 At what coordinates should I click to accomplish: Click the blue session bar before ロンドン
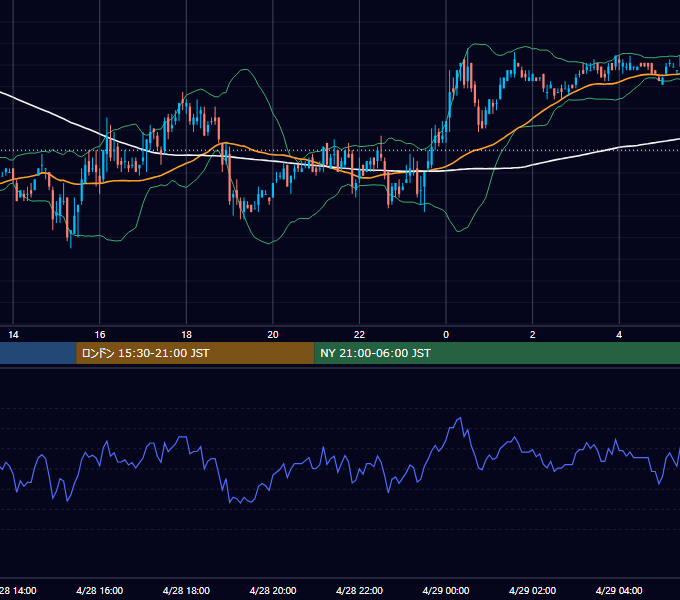(x=38, y=353)
